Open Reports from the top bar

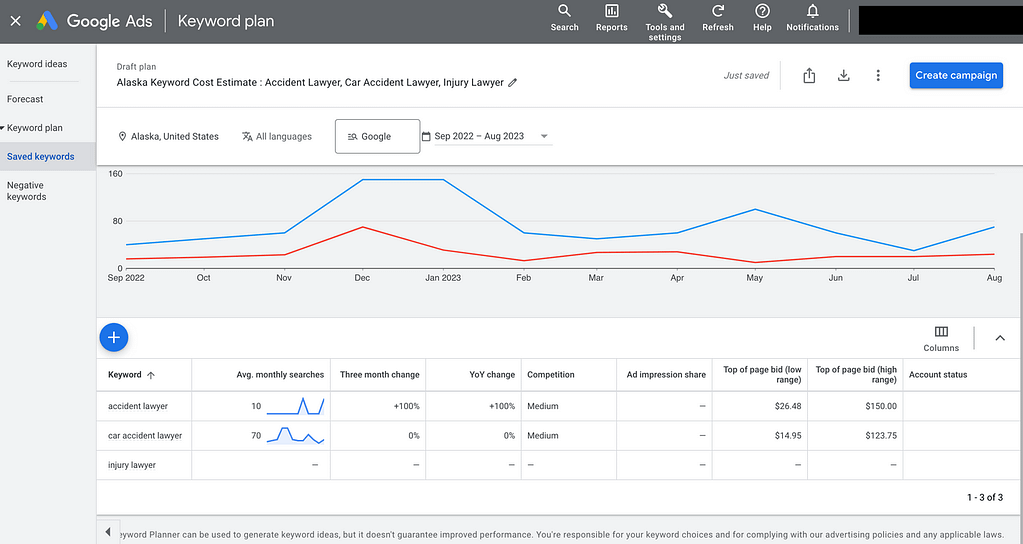click(x=611, y=18)
